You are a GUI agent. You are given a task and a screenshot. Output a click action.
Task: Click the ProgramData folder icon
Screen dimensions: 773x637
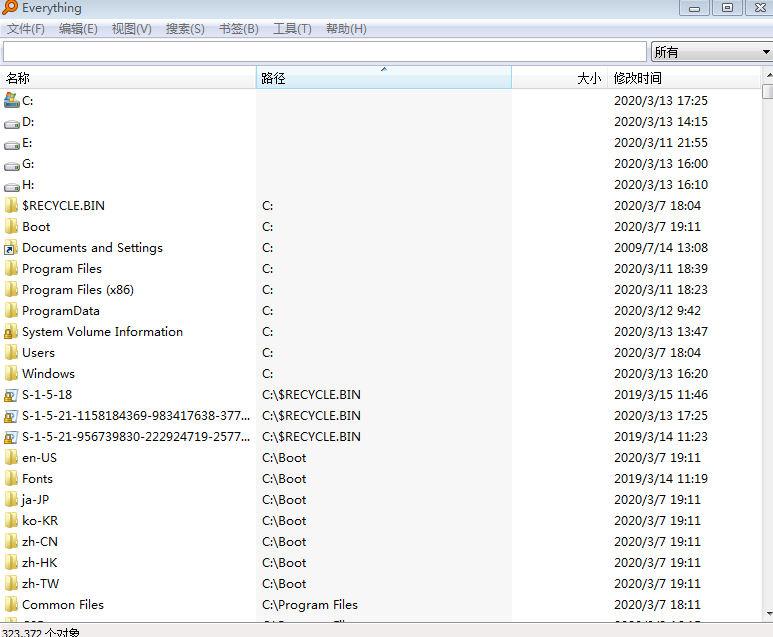(x=11, y=311)
